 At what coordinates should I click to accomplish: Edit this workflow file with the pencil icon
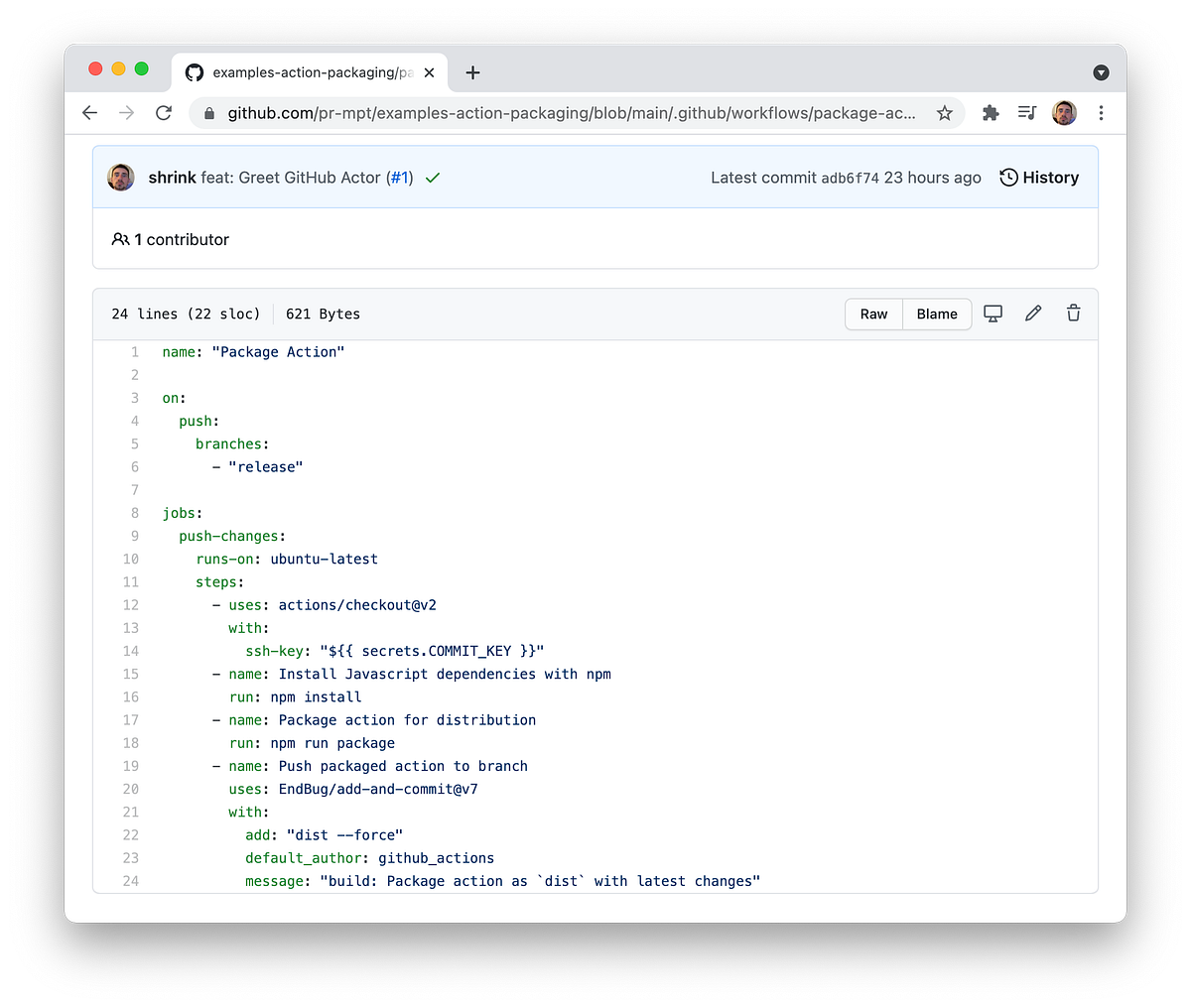coord(1033,313)
